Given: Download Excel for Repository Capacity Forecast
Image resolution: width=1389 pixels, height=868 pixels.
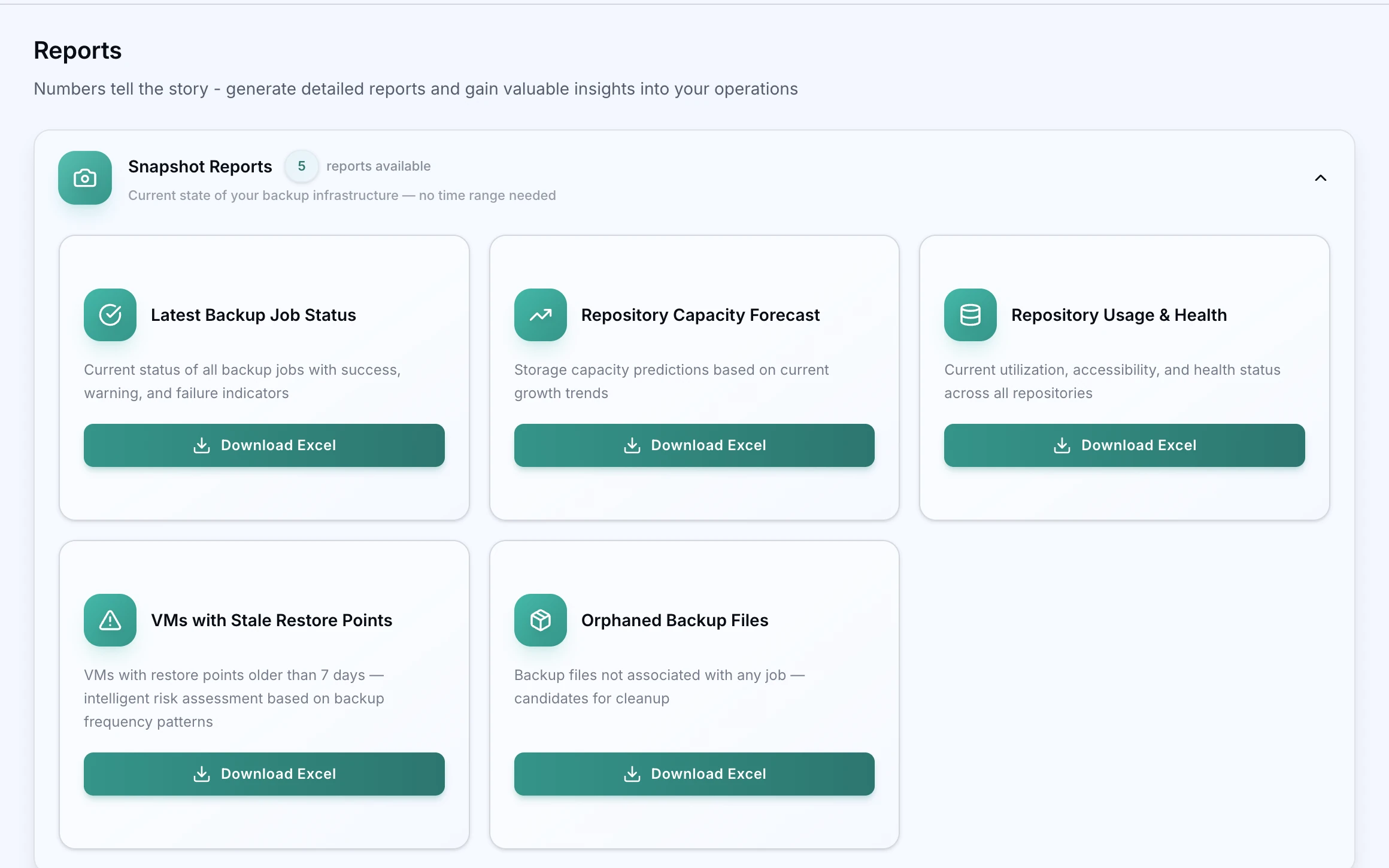Looking at the screenshot, I should click(694, 445).
